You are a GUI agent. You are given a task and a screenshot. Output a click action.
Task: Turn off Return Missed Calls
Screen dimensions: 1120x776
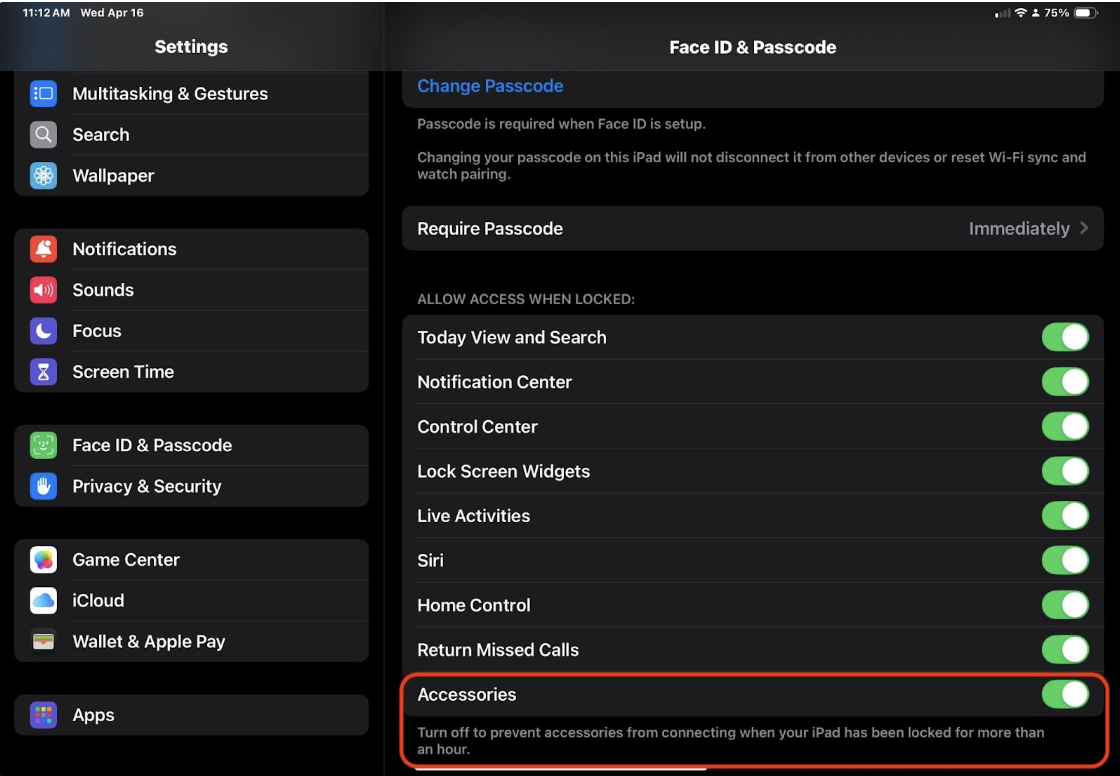1065,650
